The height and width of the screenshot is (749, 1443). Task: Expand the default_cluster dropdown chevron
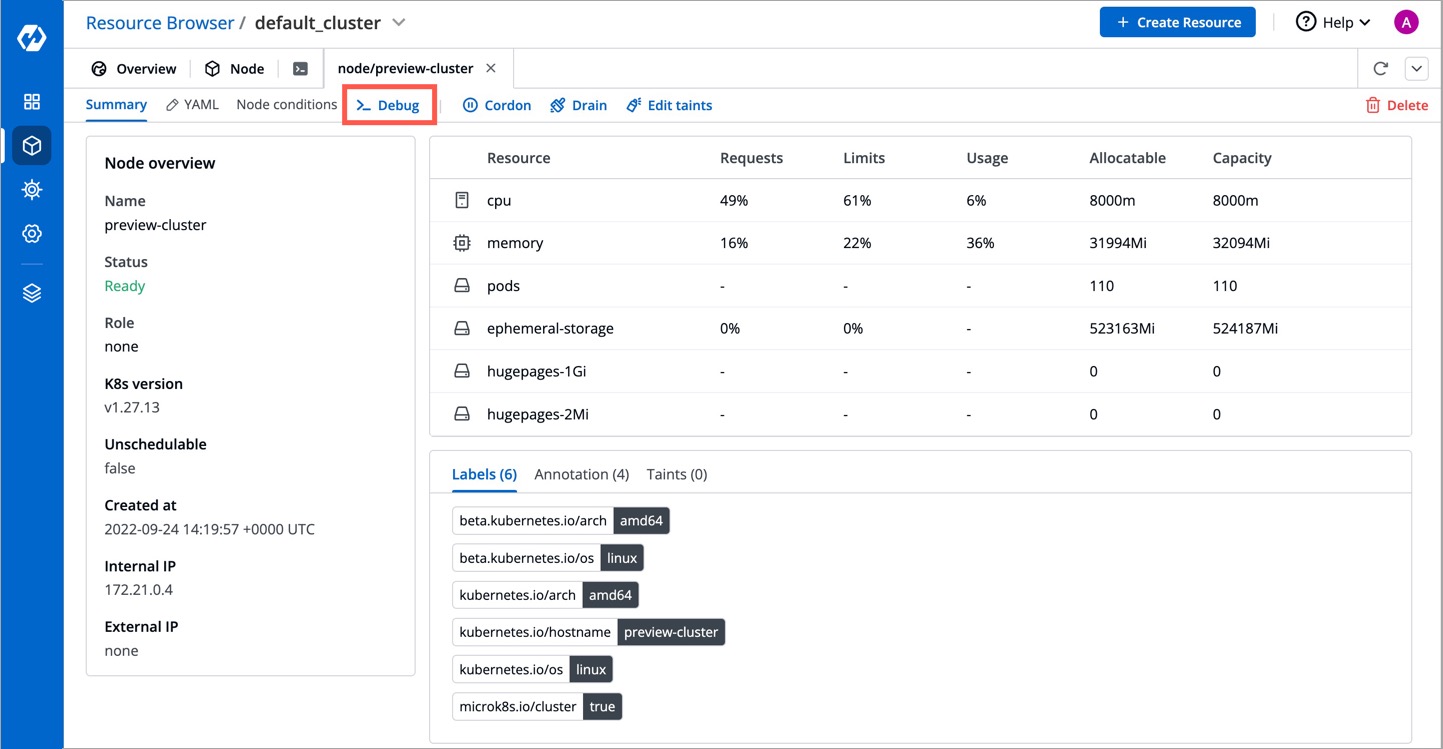pyautogui.click(x=399, y=22)
